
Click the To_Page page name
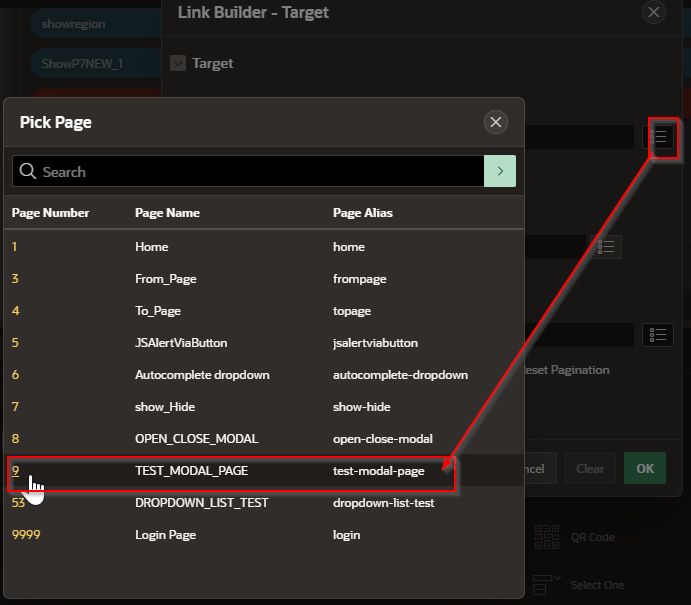pyautogui.click(x=158, y=311)
